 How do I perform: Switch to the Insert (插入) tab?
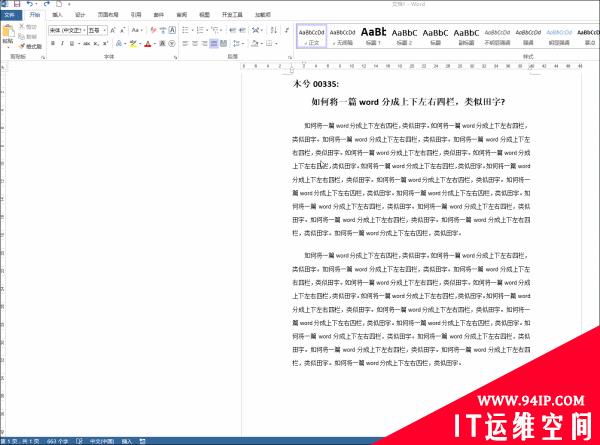coord(57,15)
